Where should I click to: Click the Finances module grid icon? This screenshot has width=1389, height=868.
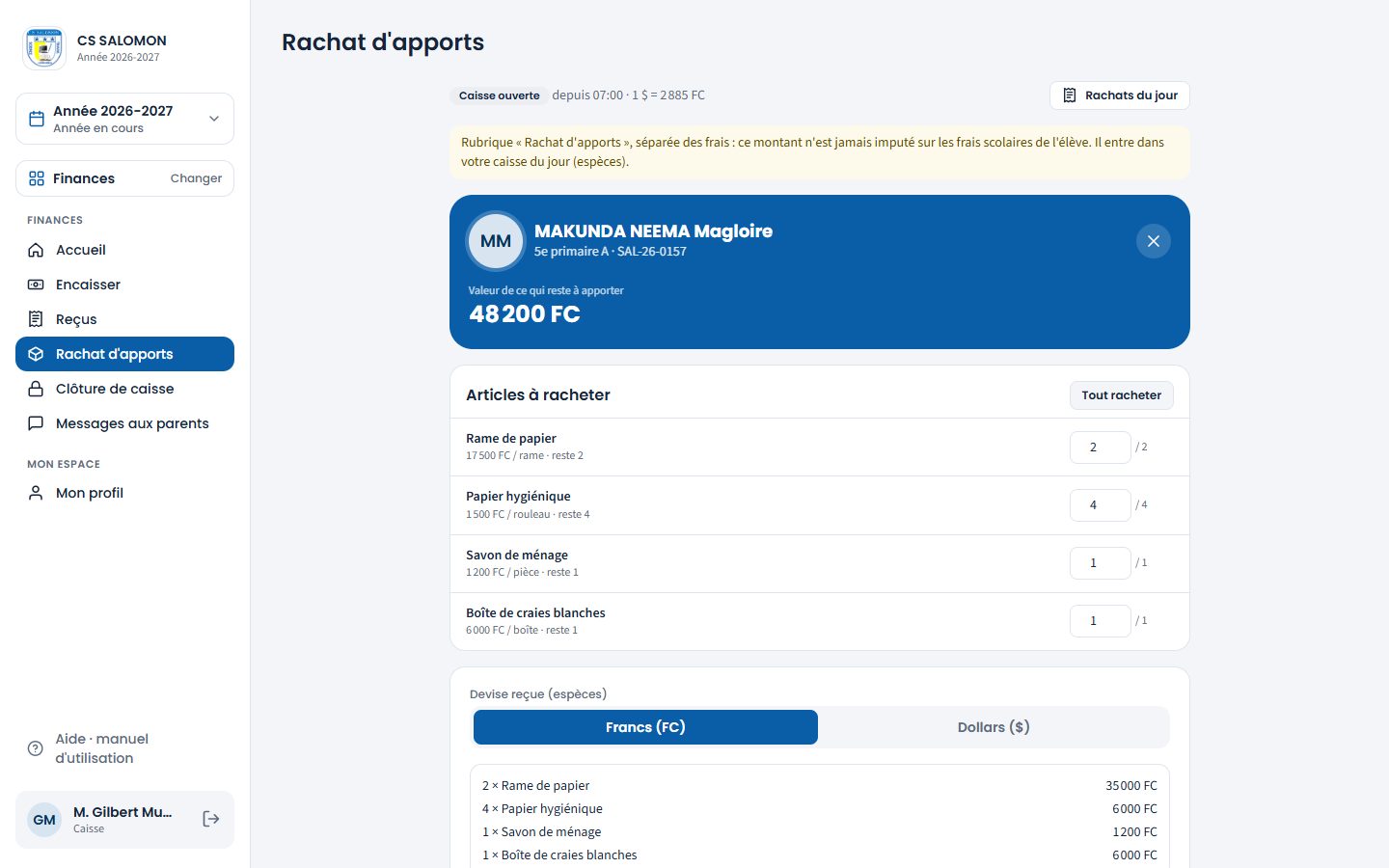click(x=37, y=178)
